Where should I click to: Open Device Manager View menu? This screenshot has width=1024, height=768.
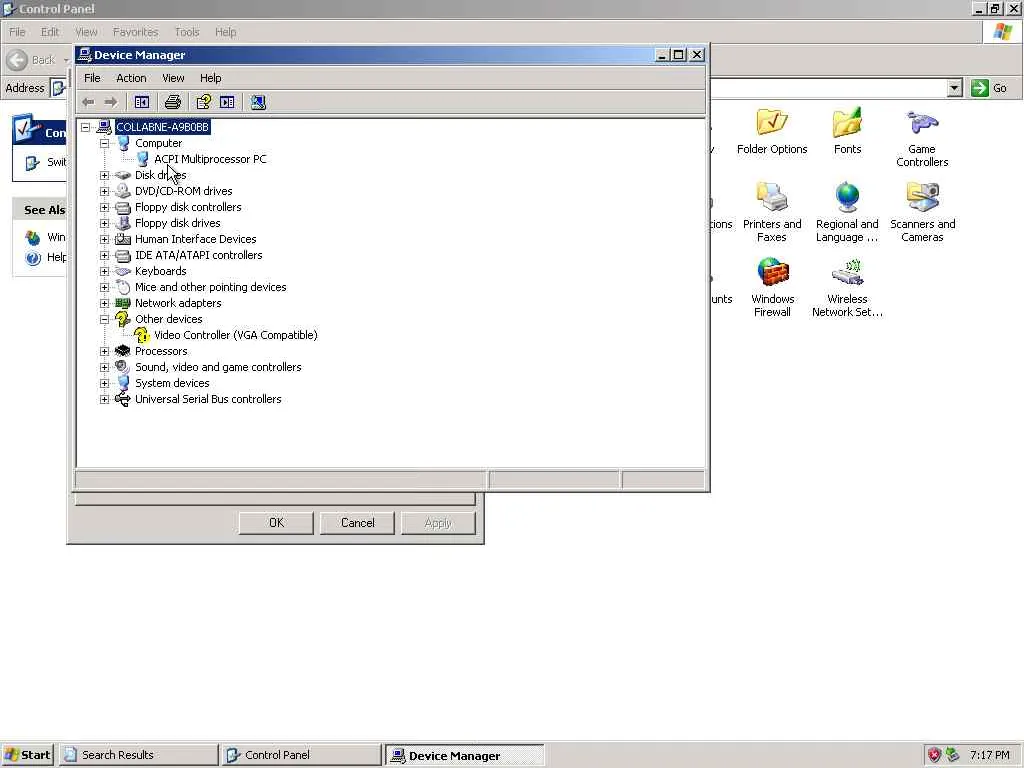(x=173, y=78)
